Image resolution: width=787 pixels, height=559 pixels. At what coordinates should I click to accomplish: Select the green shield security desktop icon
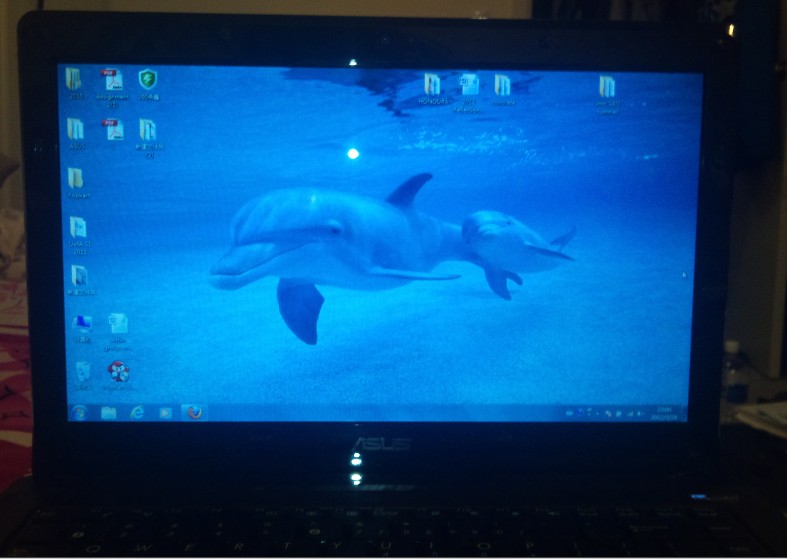[148, 81]
